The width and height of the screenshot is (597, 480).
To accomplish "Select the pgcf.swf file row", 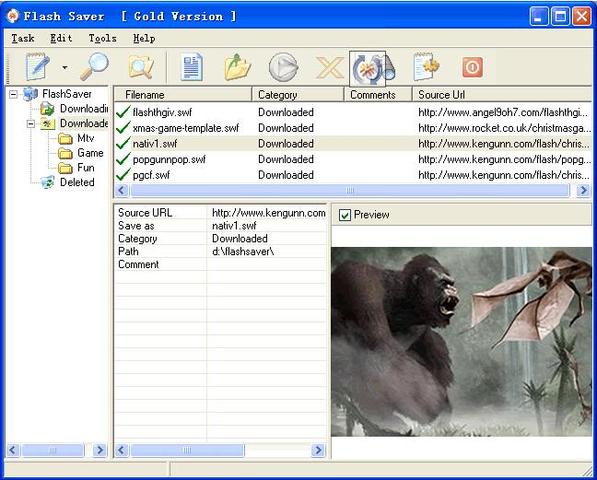I will (x=353, y=175).
